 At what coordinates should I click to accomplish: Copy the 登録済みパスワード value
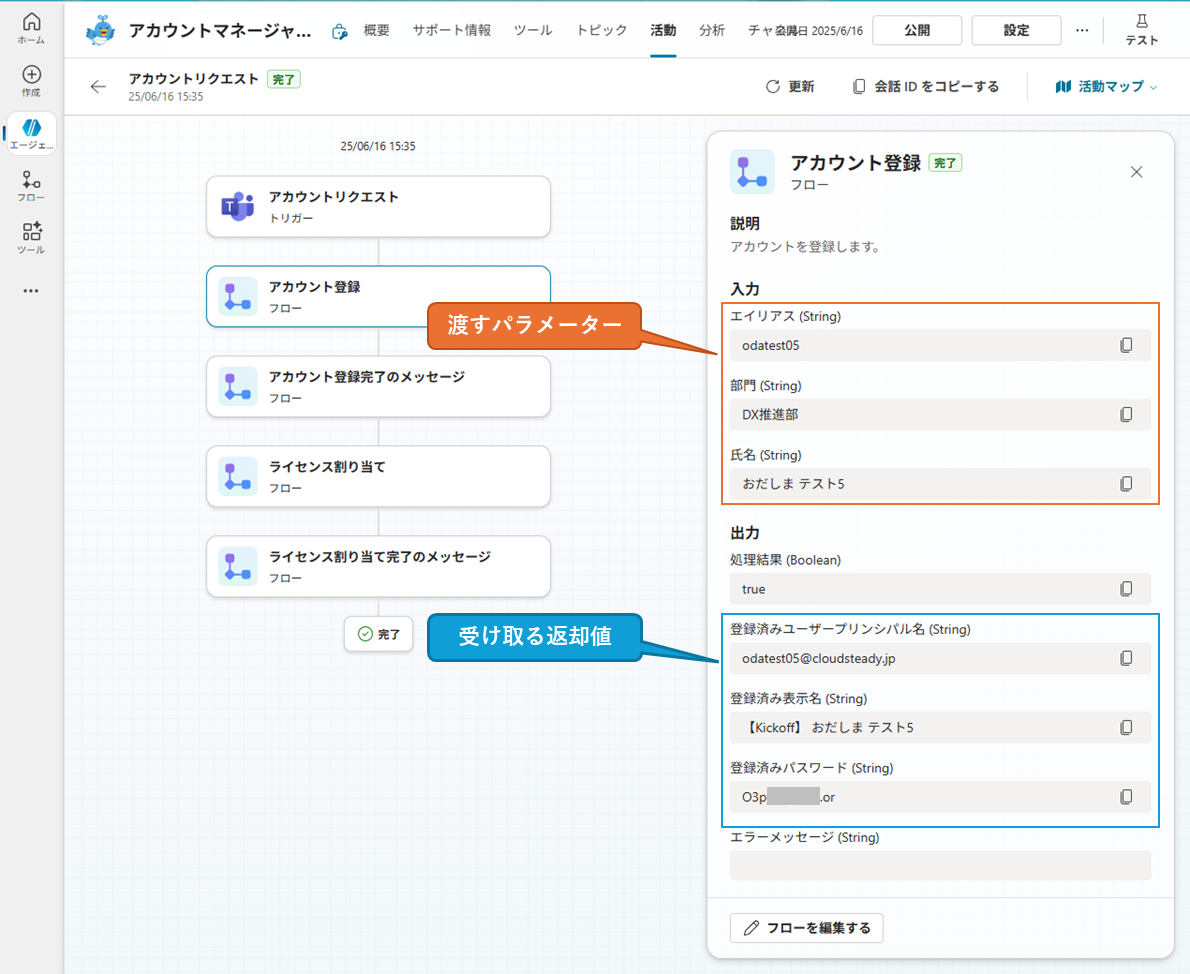(1126, 797)
